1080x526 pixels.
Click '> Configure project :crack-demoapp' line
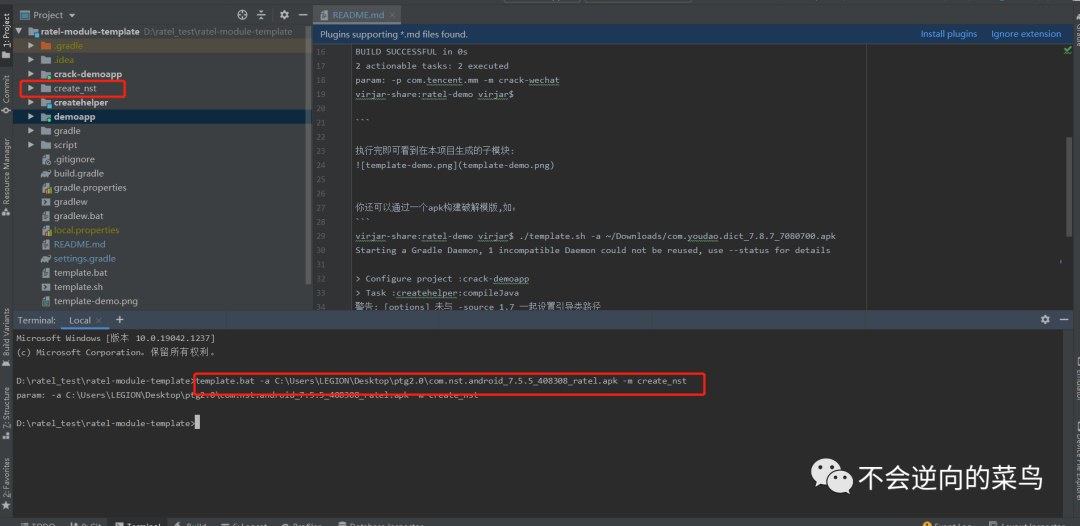click(442, 279)
